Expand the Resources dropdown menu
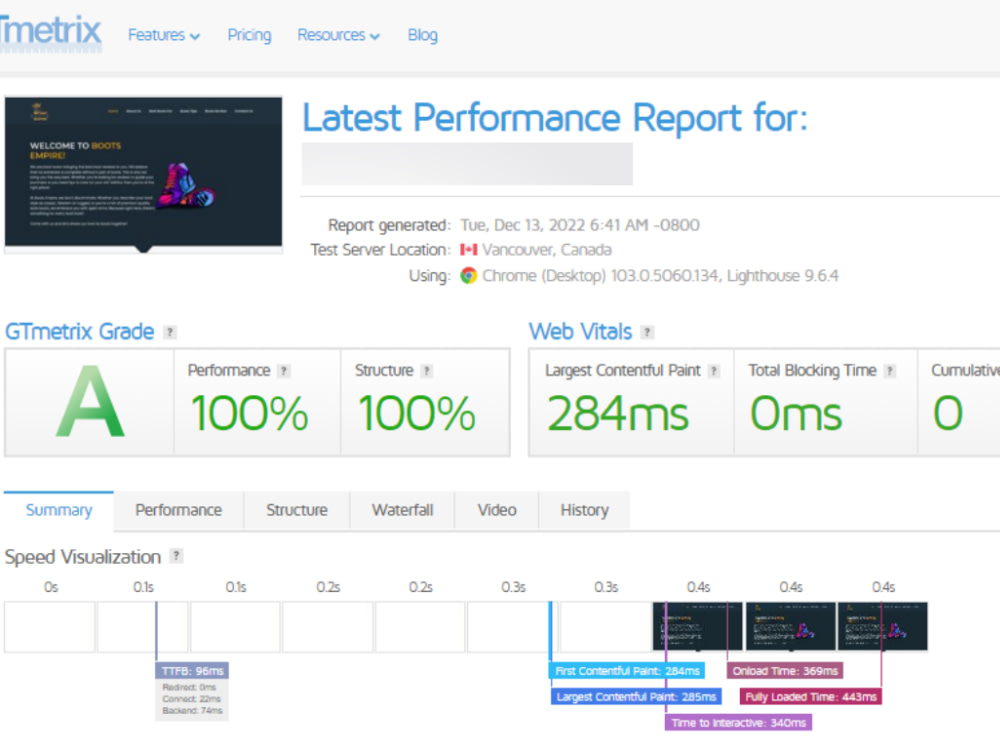The height and width of the screenshot is (750, 1000). (x=339, y=35)
